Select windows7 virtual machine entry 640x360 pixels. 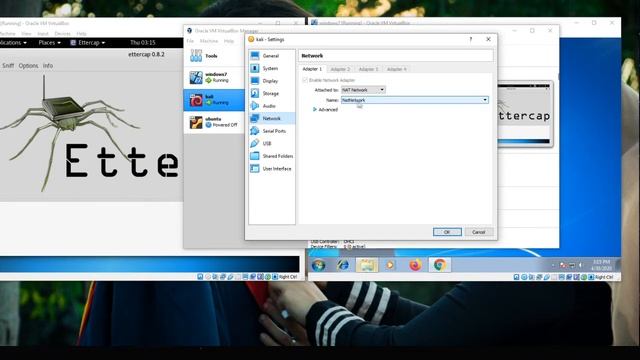click(214, 78)
